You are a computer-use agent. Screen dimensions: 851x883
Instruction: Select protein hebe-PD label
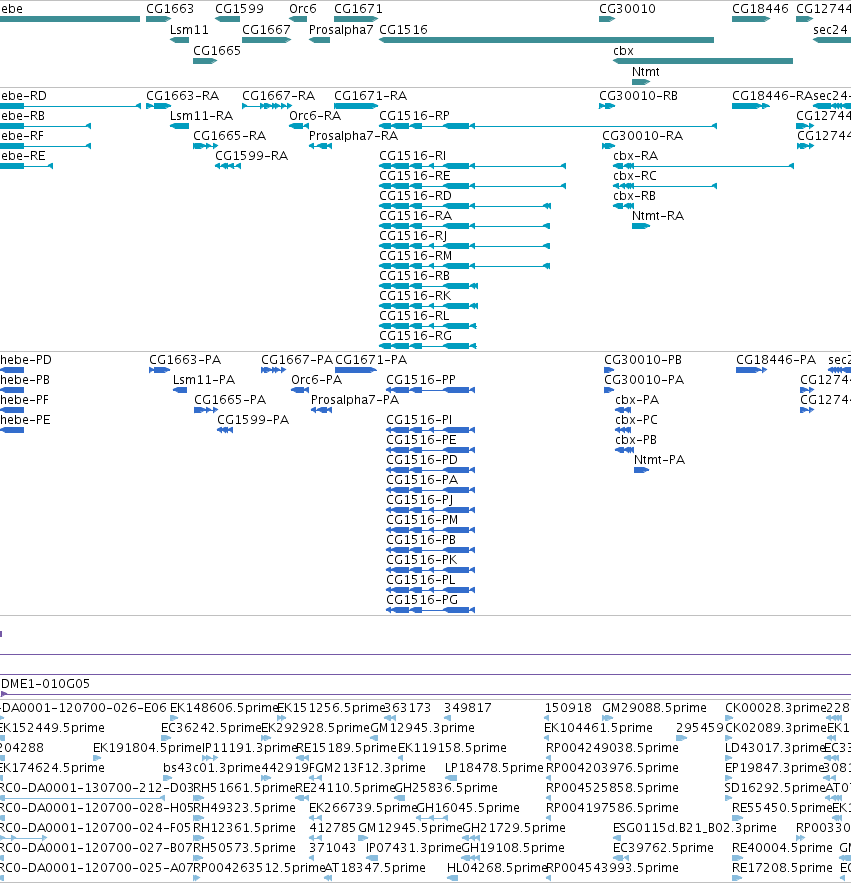point(26,360)
